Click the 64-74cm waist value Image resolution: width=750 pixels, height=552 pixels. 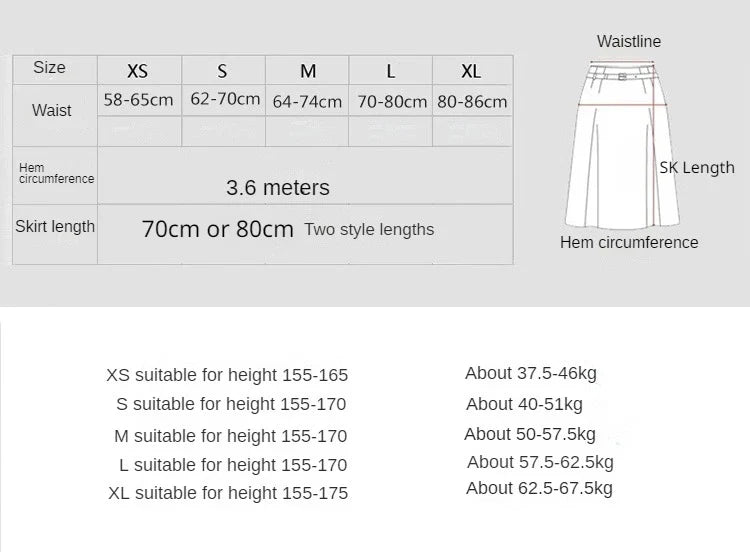[x=307, y=102]
